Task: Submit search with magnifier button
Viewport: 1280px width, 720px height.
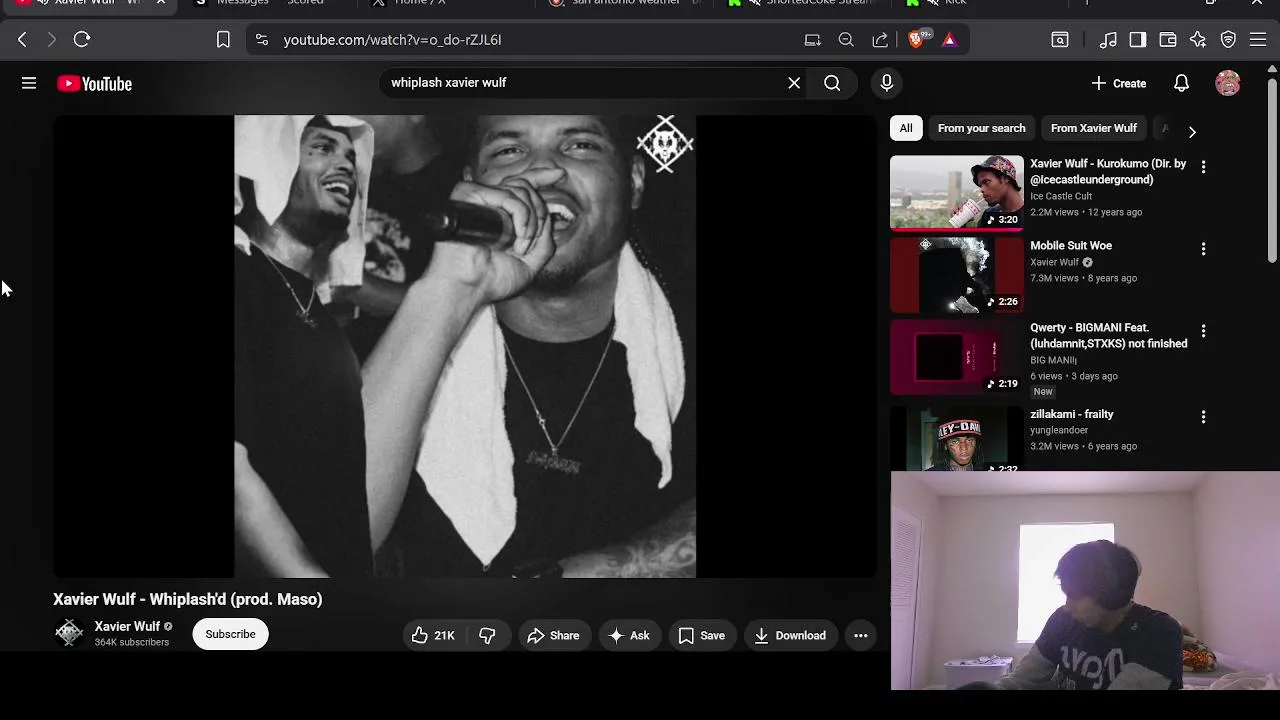Action: pyautogui.click(x=832, y=83)
